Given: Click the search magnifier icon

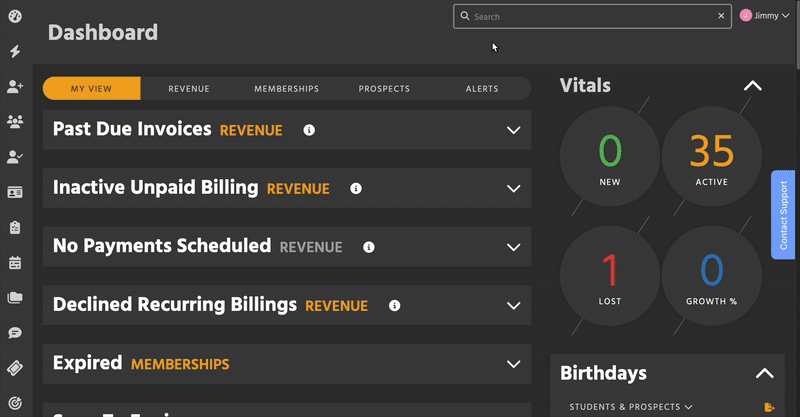Looking at the screenshot, I should pyautogui.click(x=465, y=16).
